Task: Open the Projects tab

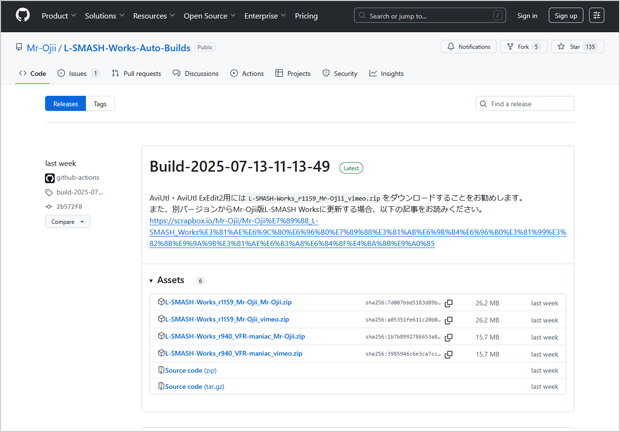Action: coord(293,74)
